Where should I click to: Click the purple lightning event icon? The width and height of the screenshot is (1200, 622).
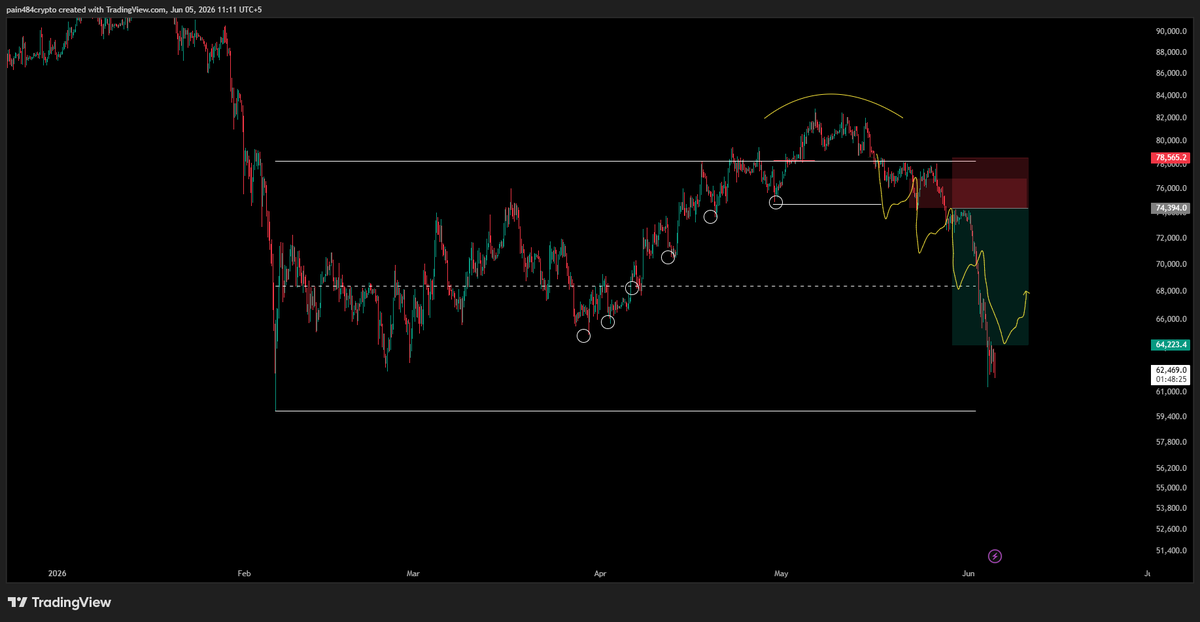click(x=995, y=555)
